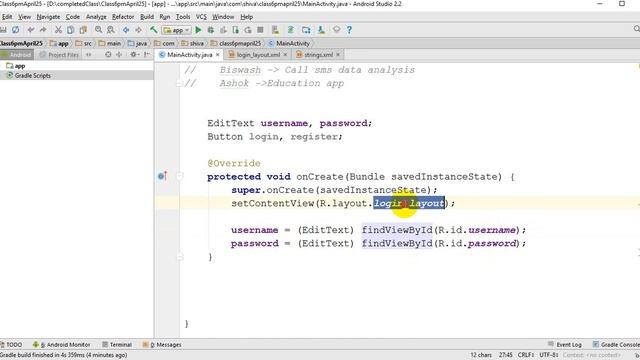The height and width of the screenshot is (360, 640).
Task: Open the VCS menu
Action: pos(201,17)
